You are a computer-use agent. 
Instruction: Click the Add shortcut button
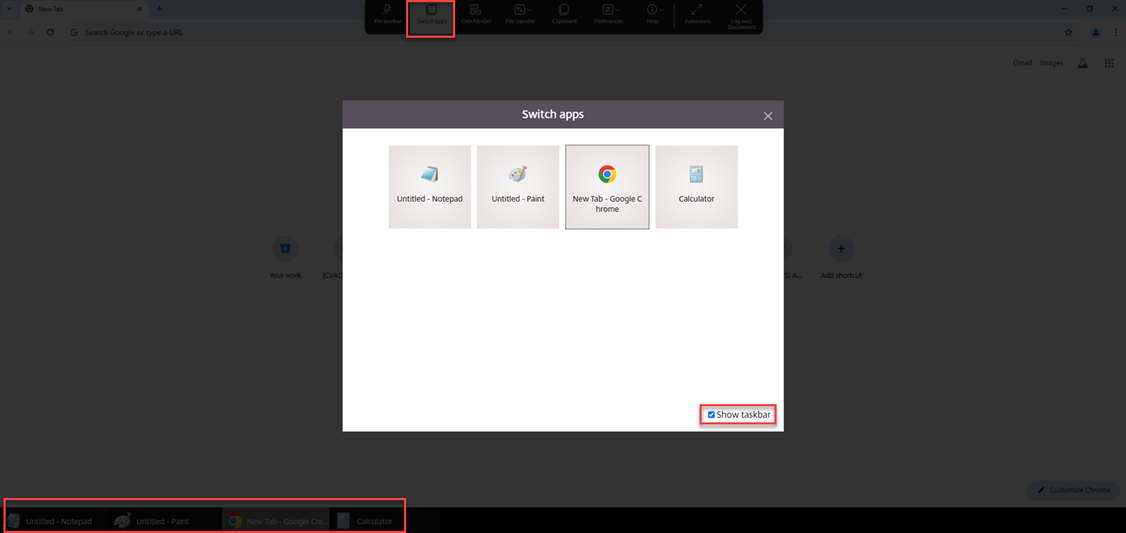pyautogui.click(x=841, y=257)
